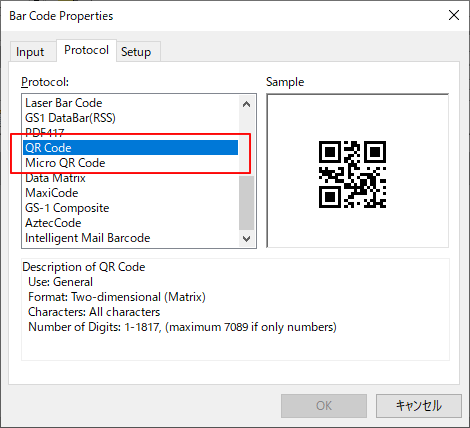Select GS1 DataBar(RSS) protocol
This screenshot has height=428, width=470.
point(131,118)
